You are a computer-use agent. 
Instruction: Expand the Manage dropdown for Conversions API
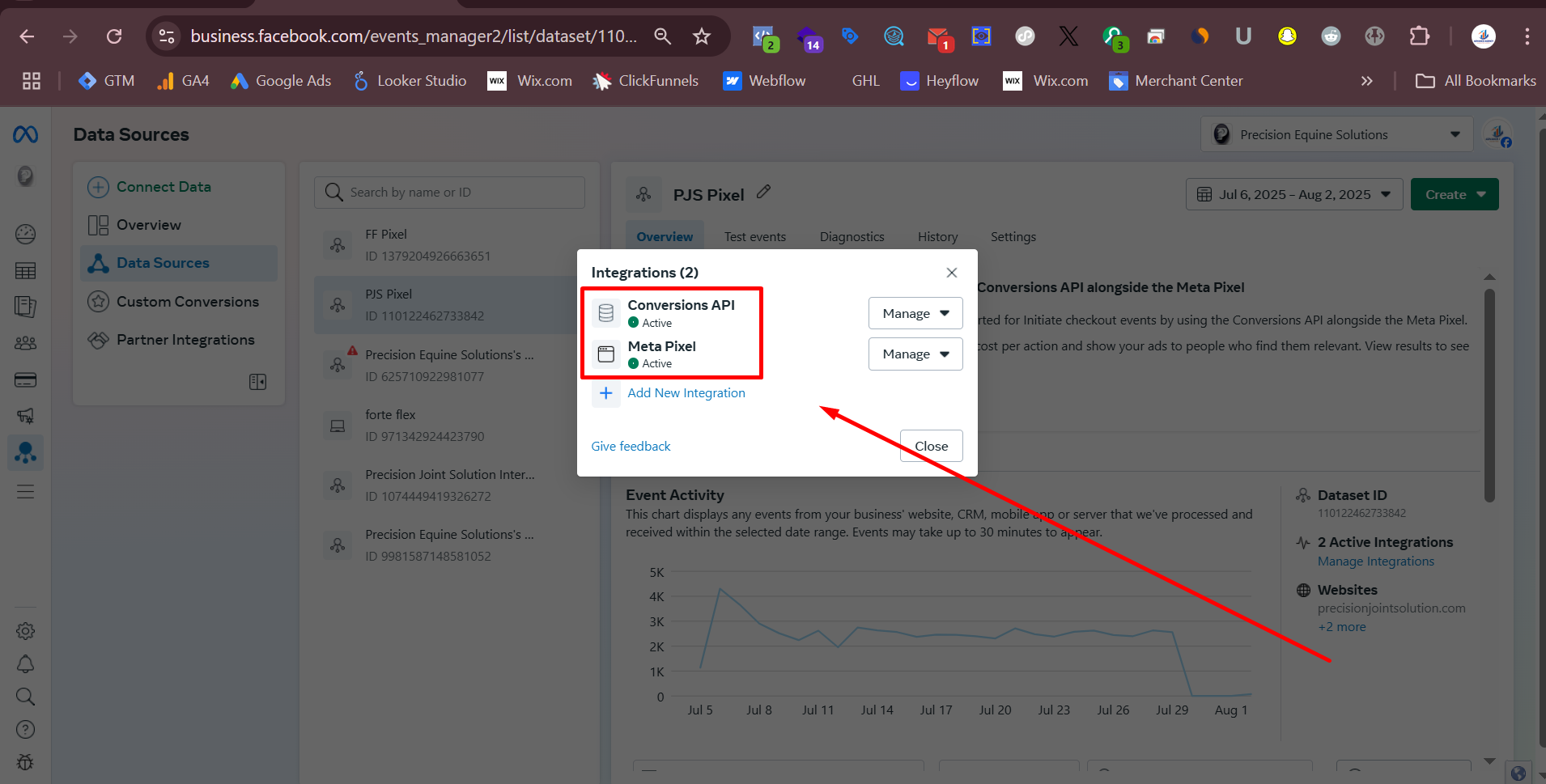[x=915, y=314]
